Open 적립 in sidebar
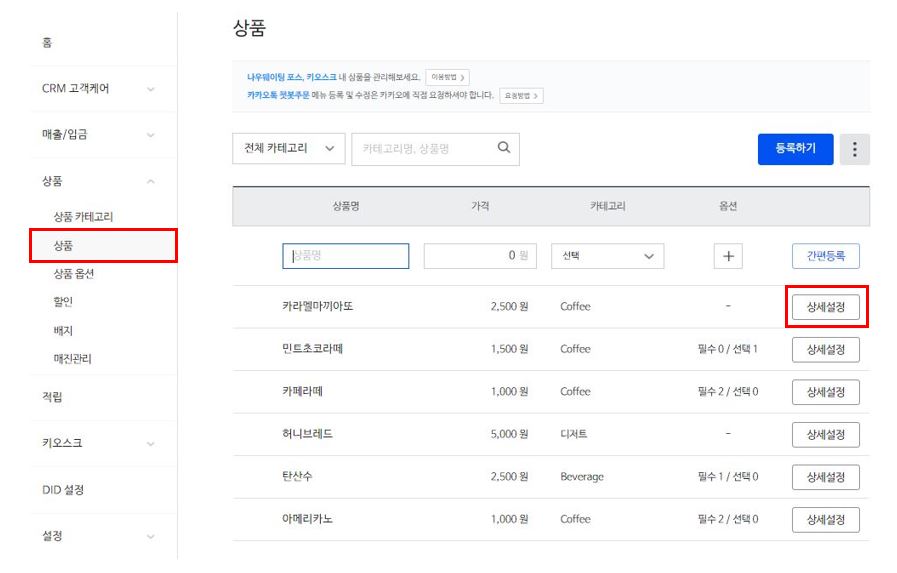 point(52,396)
